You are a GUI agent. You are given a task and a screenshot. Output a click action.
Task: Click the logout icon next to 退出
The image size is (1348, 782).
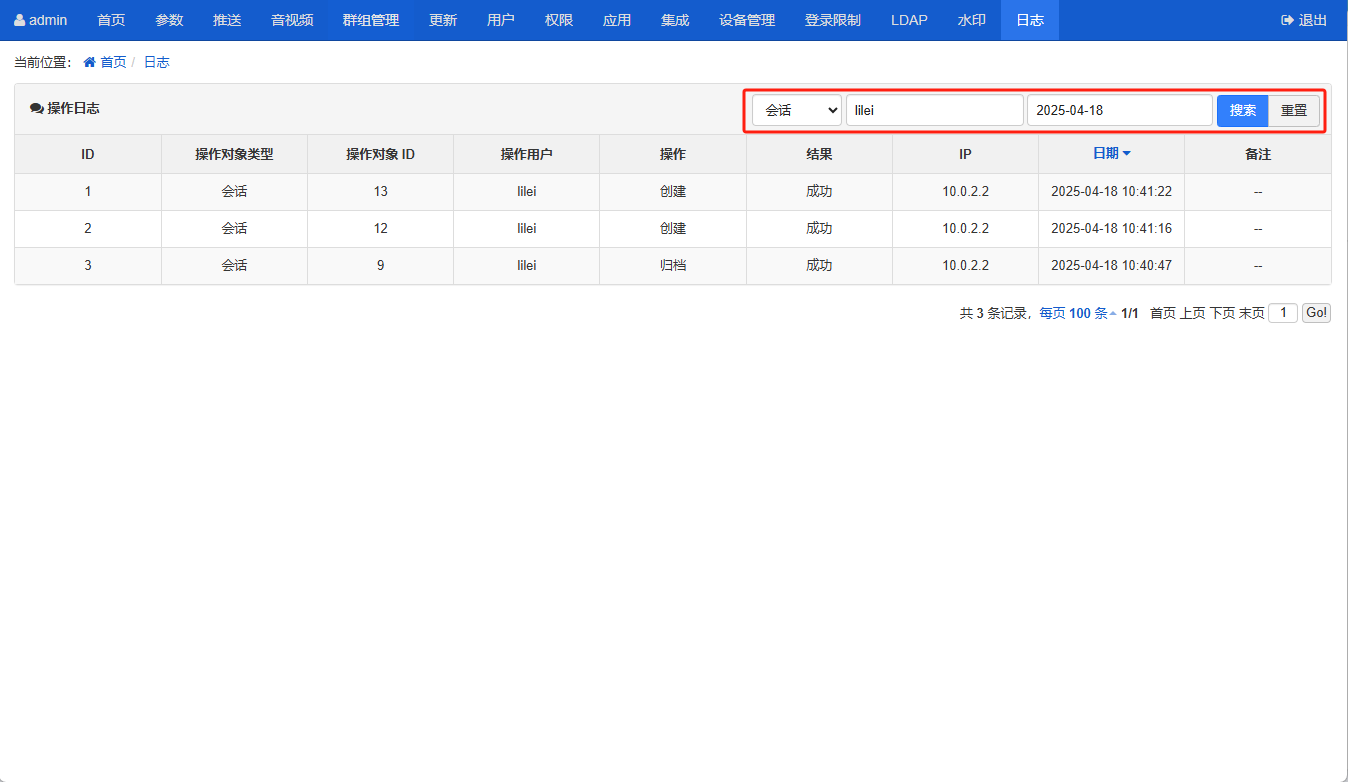1287,20
